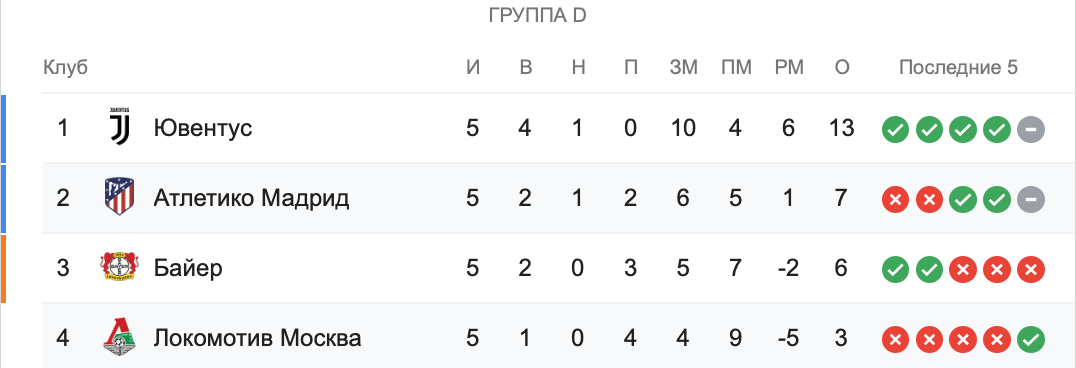Image resolution: width=1076 pixels, height=368 pixels.
Task: Open the Локомотив Москва team link
Action: pyautogui.click(x=257, y=338)
